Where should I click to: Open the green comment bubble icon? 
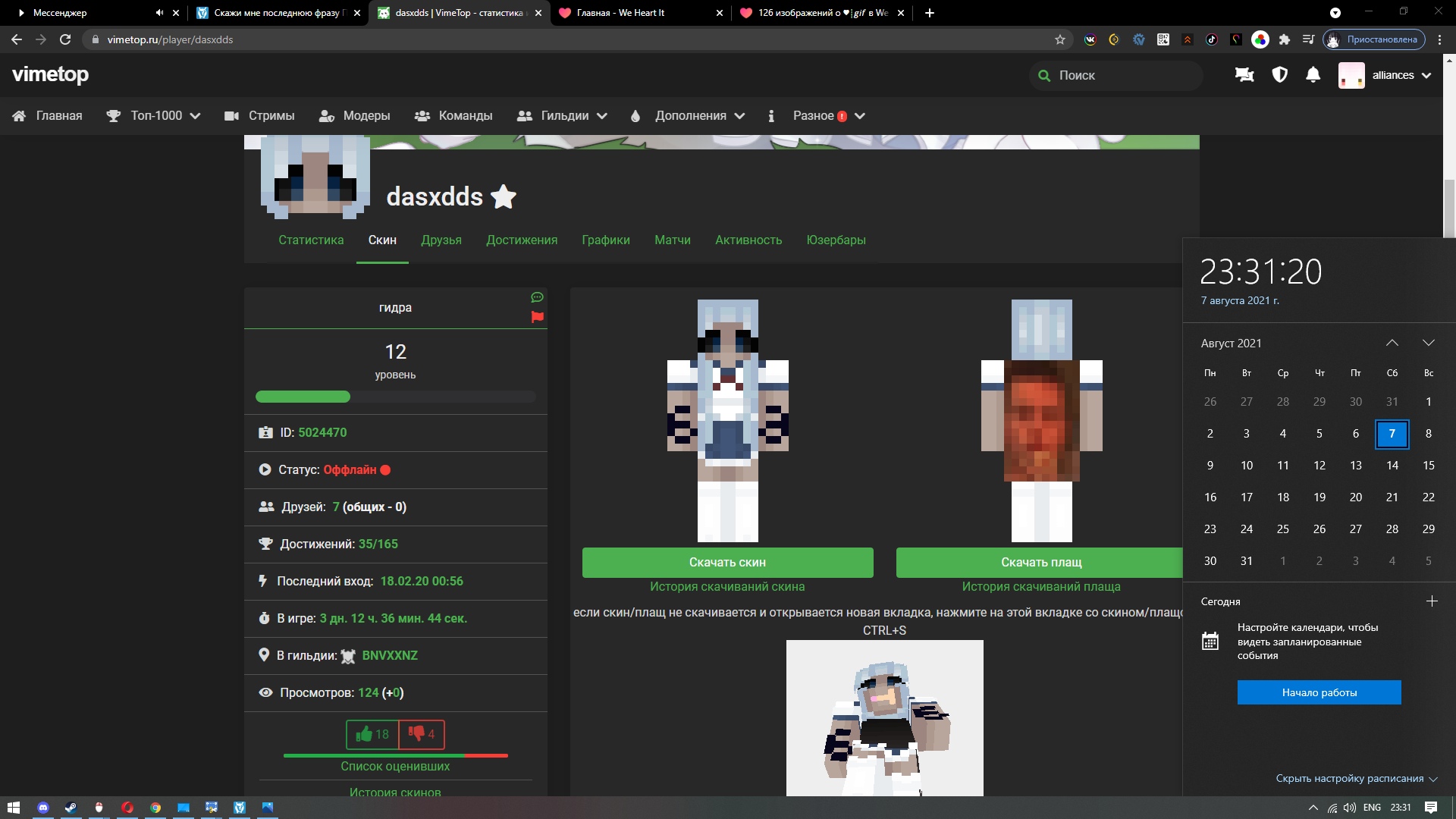click(x=538, y=297)
